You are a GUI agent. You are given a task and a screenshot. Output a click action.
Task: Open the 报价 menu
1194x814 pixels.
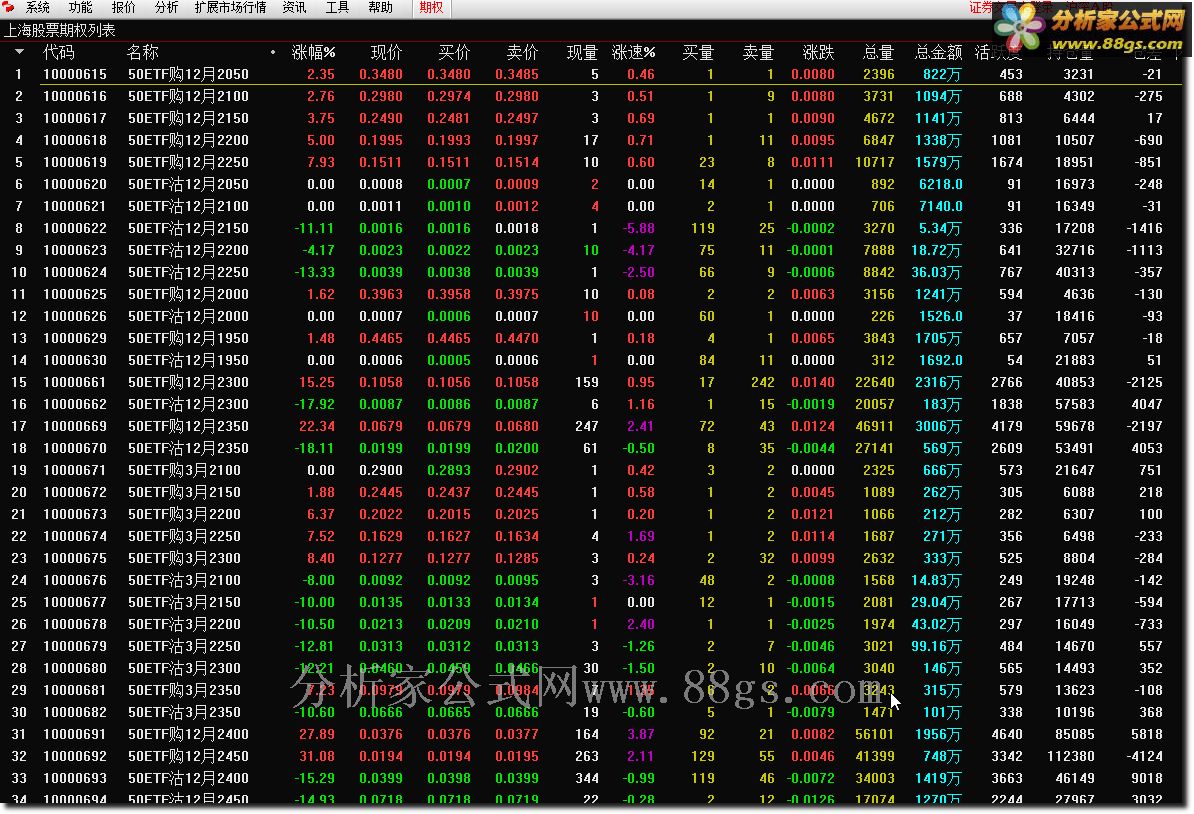pyautogui.click(x=123, y=8)
